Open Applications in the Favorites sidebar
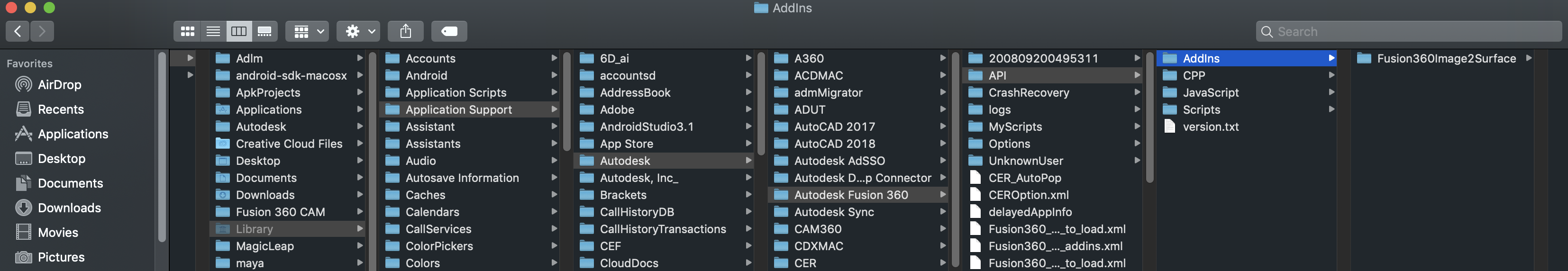 pyautogui.click(x=73, y=134)
